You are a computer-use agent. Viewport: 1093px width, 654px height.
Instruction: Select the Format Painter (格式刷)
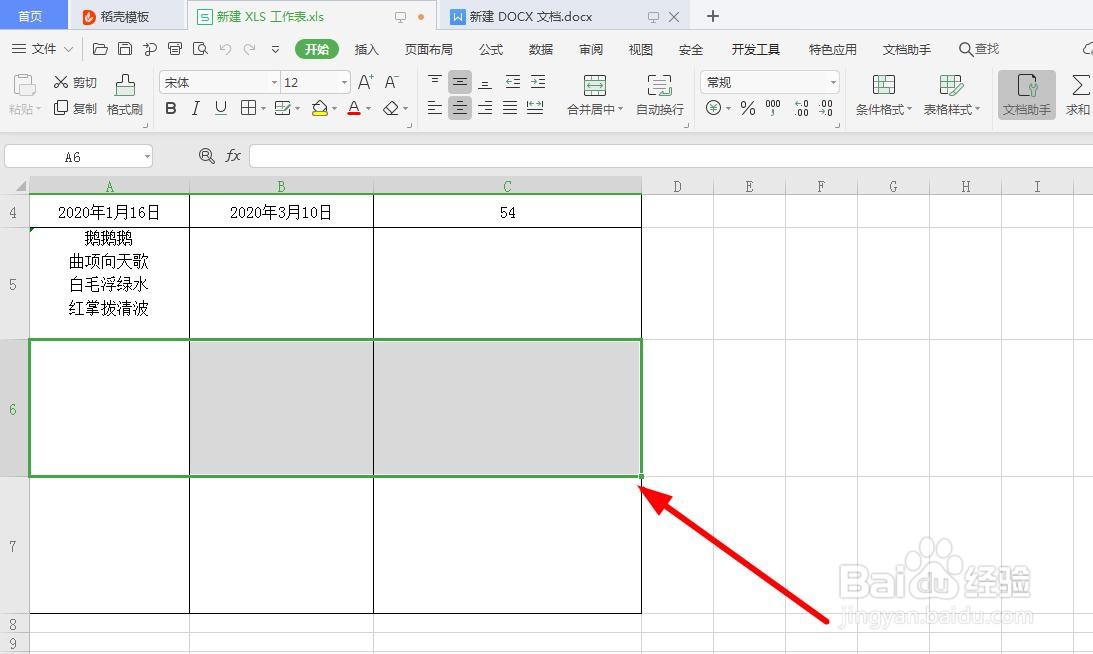125,95
